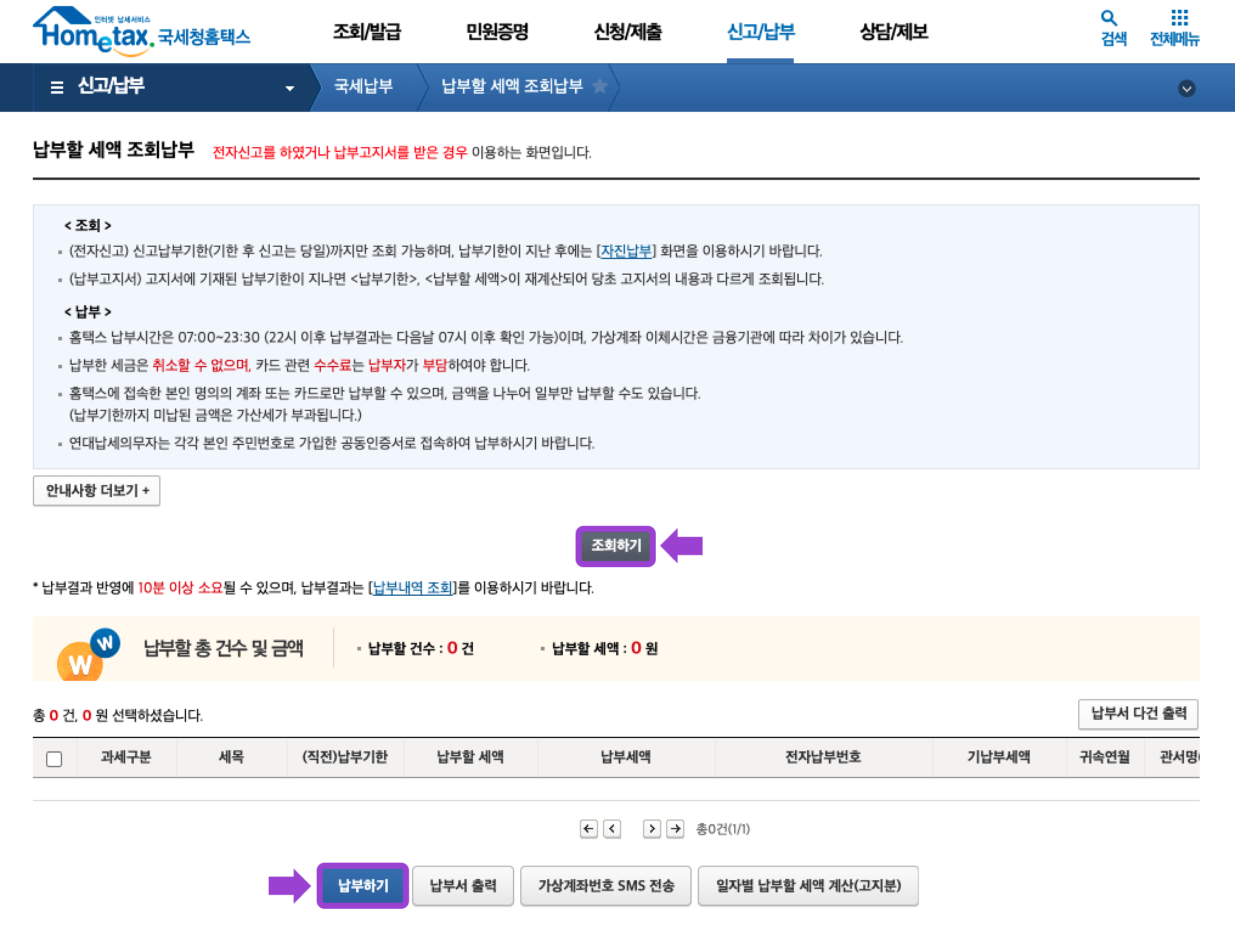The width and height of the screenshot is (1235, 952).
Task: Open the 신고/납부 top menu
Action: pos(760,32)
